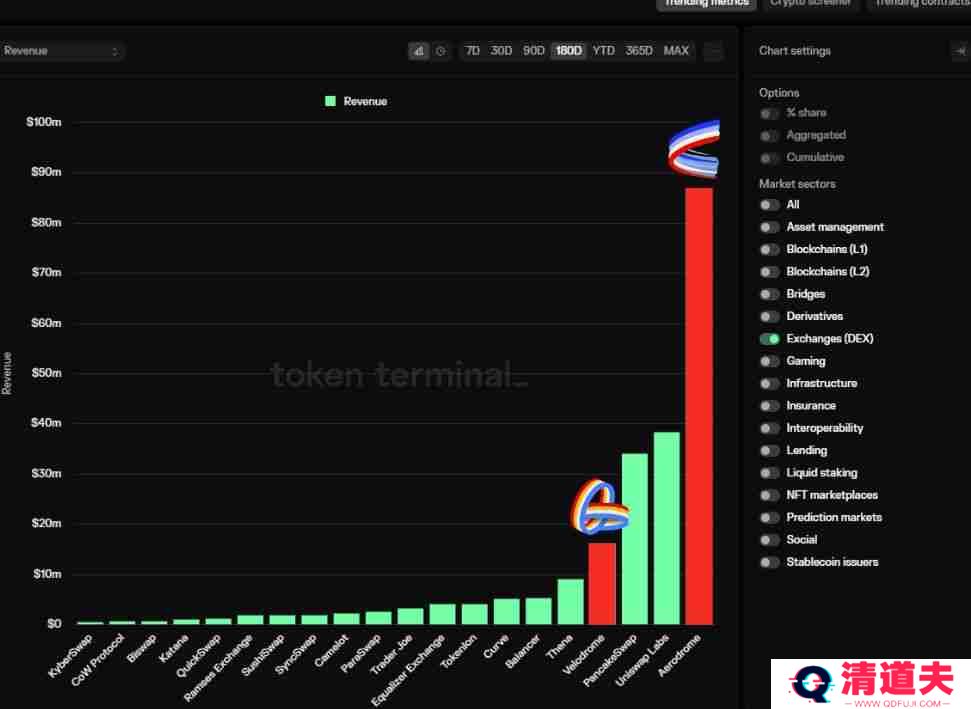Click the Uniswap Labs axis label
Screen dimensions: 971x709
pyautogui.click(x=642, y=660)
